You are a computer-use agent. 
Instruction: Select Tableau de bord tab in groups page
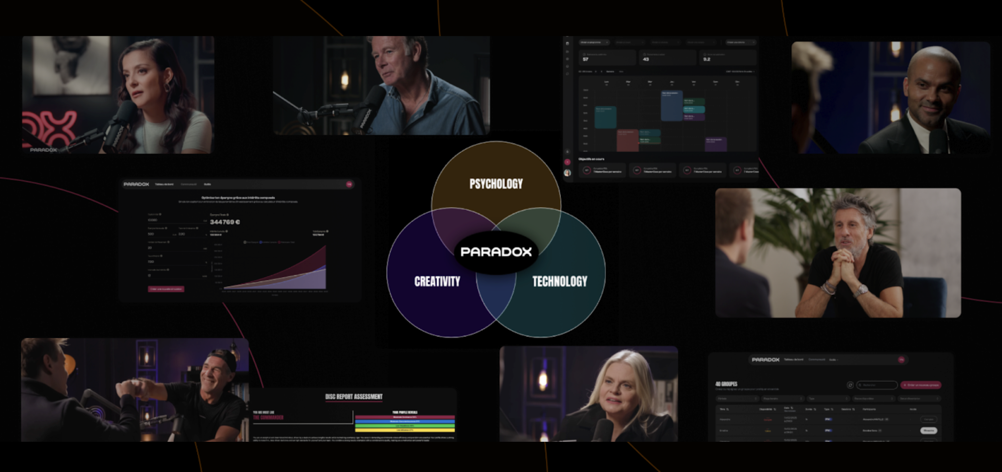(795, 359)
